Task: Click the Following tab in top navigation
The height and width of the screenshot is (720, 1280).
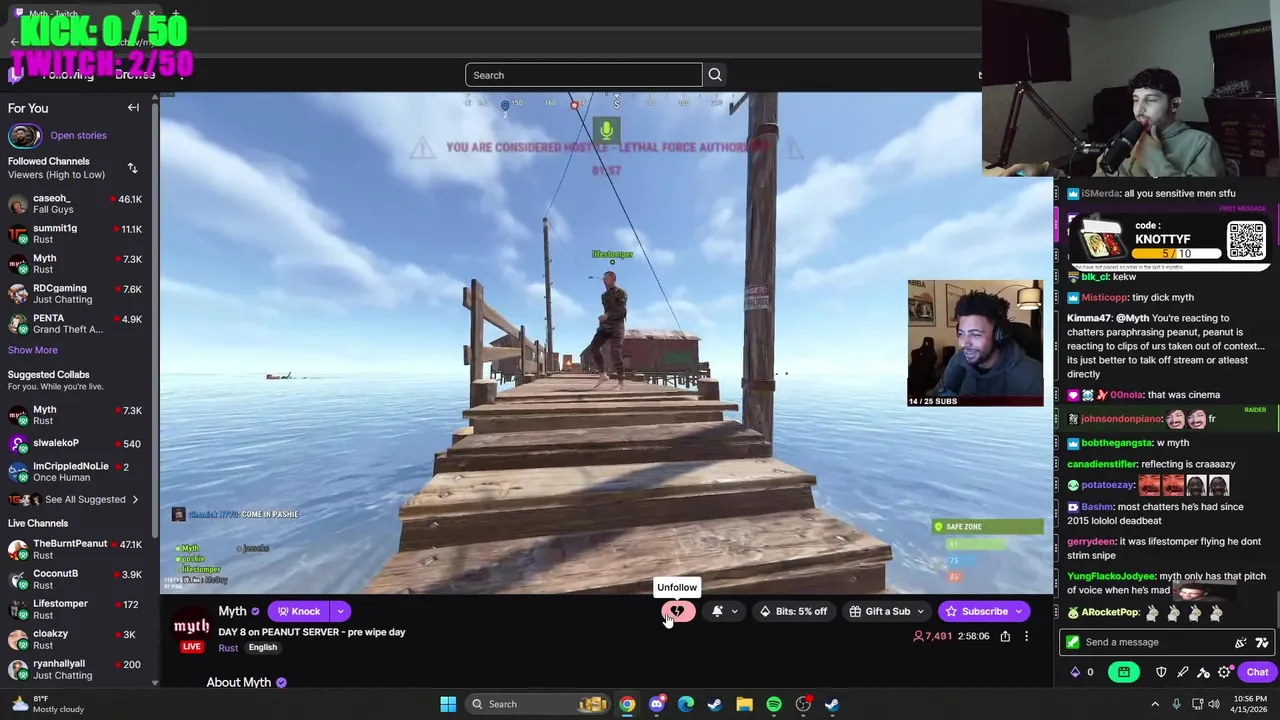Action: click(x=68, y=75)
